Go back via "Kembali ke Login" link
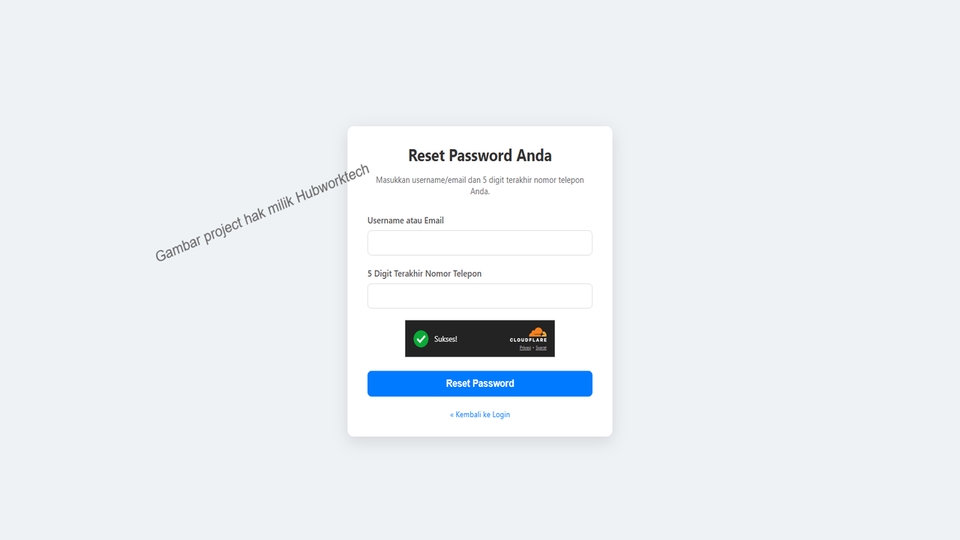960x540 pixels. (482, 414)
